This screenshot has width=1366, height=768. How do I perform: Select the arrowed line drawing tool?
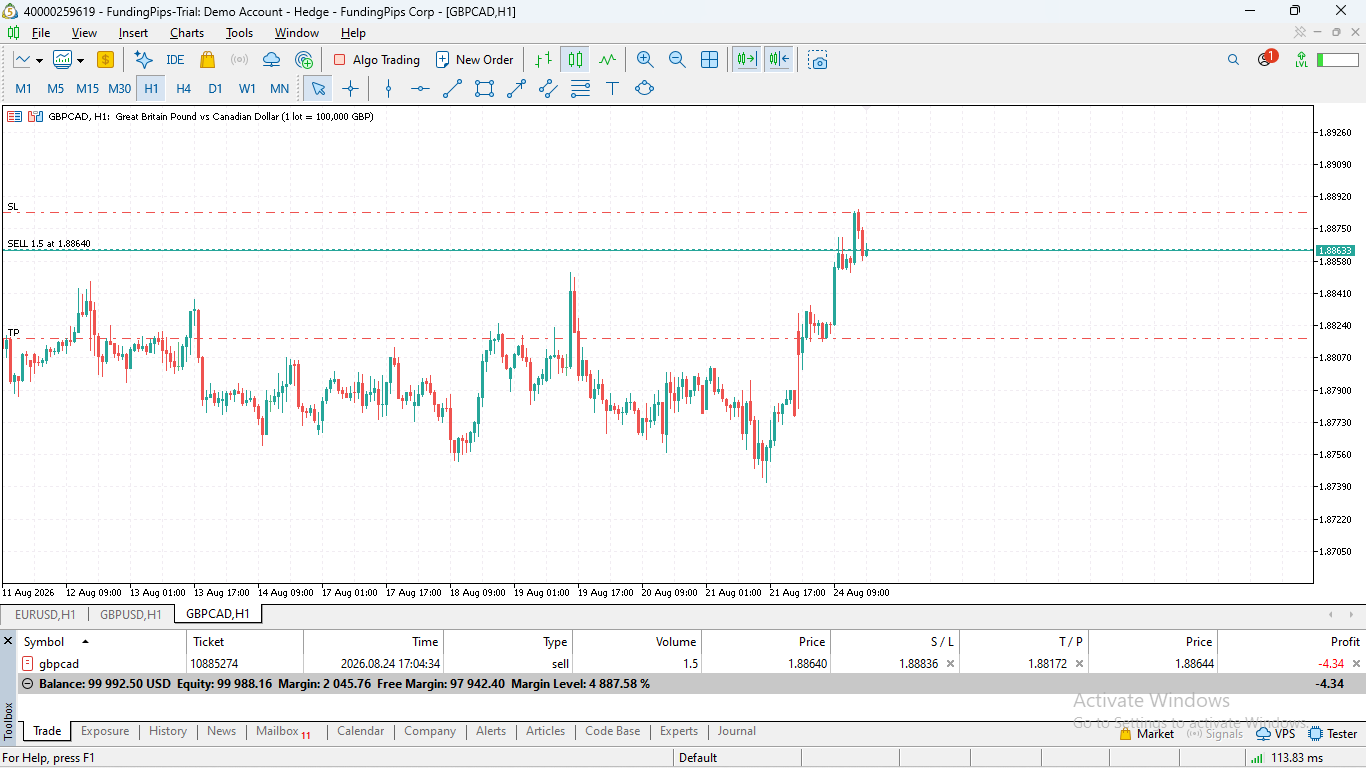pyautogui.click(x=516, y=88)
